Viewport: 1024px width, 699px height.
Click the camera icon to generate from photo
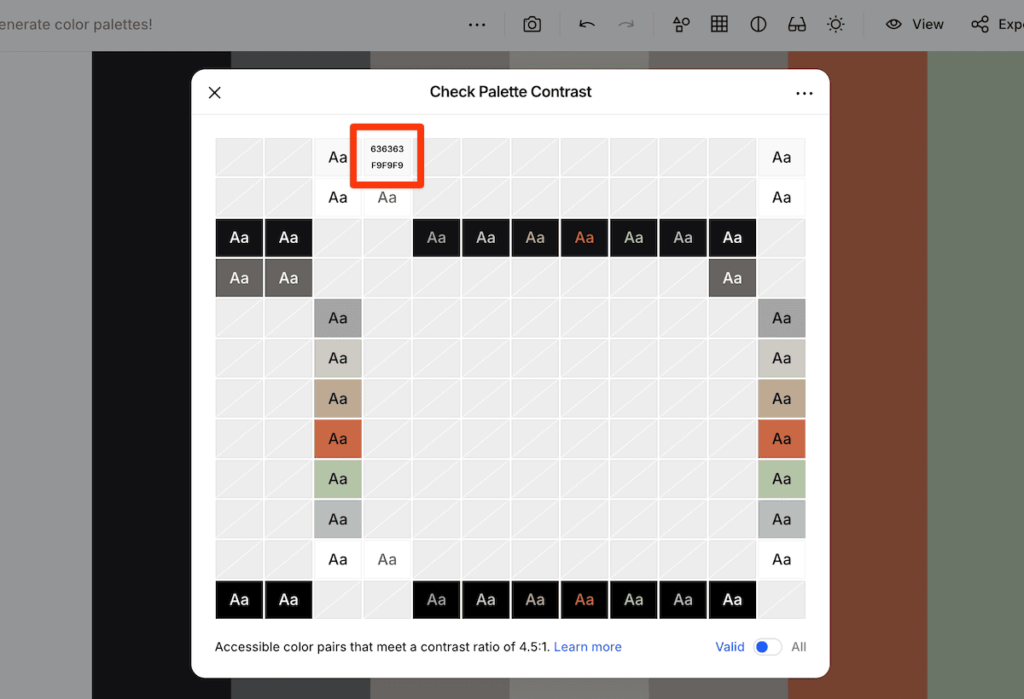coord(532,25)
